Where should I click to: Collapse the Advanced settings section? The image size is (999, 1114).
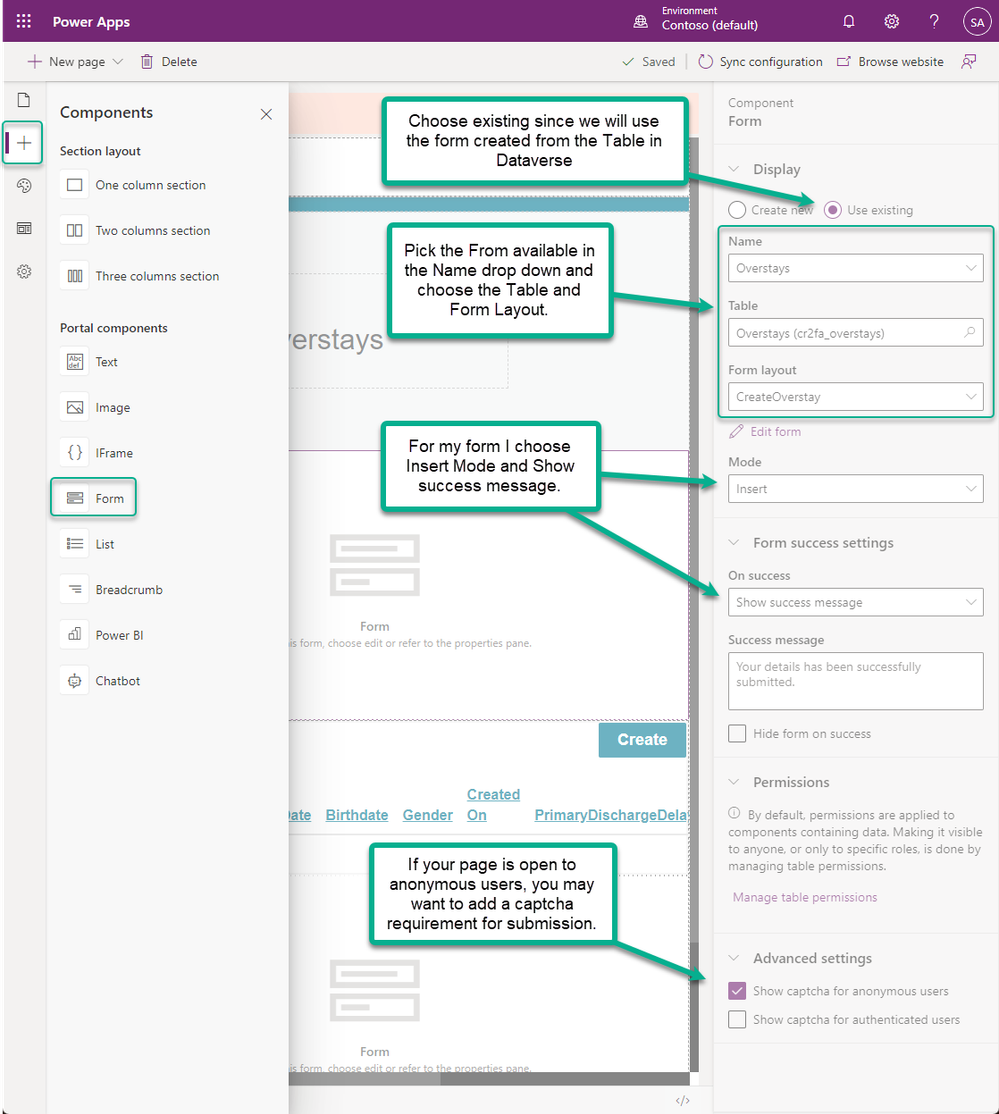pyautogui.click(x=734, y=958)
